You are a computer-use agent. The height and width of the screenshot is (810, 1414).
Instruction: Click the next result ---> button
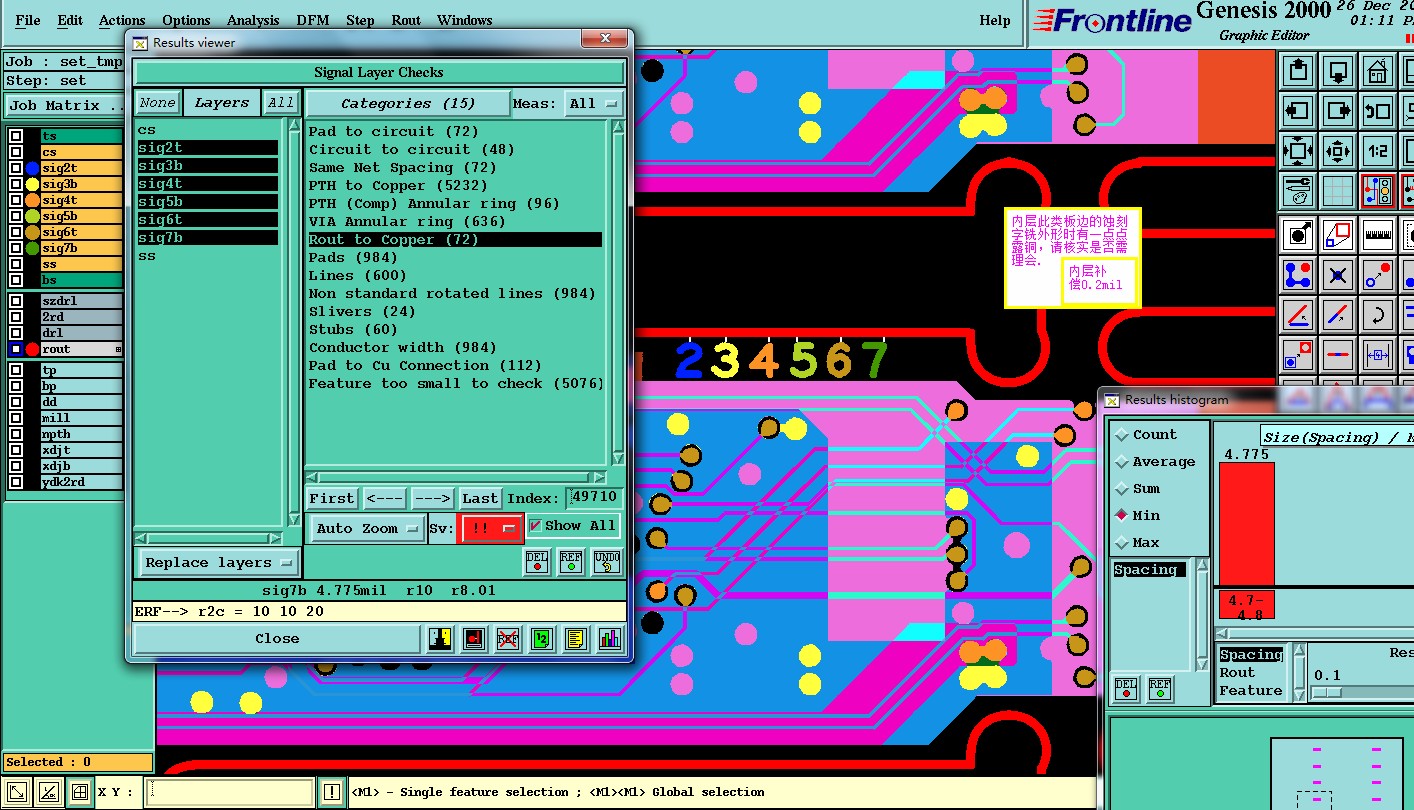(432, 498)
